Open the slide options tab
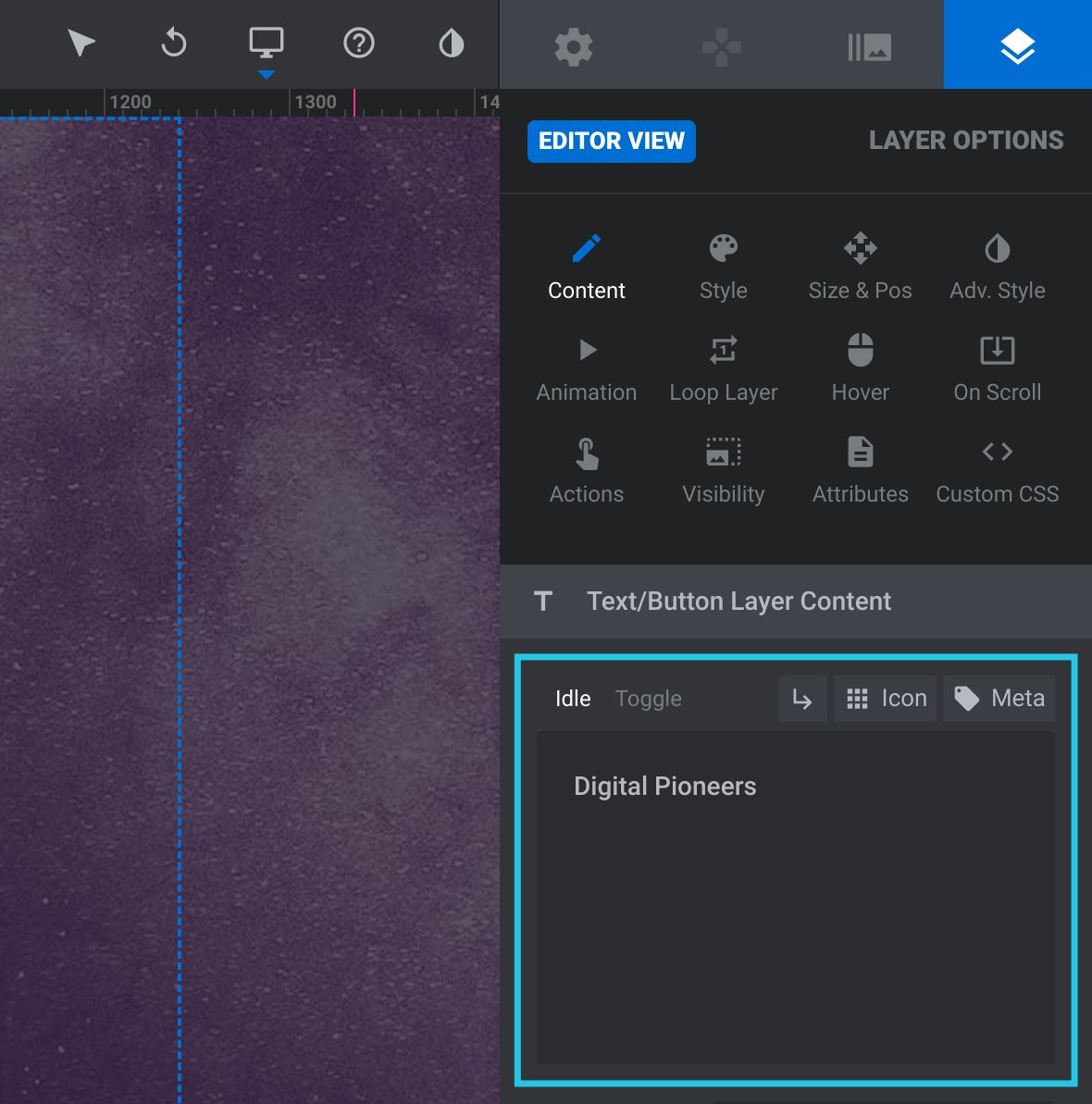This screenshot has width=1092, height=1104. pos(870,46)
